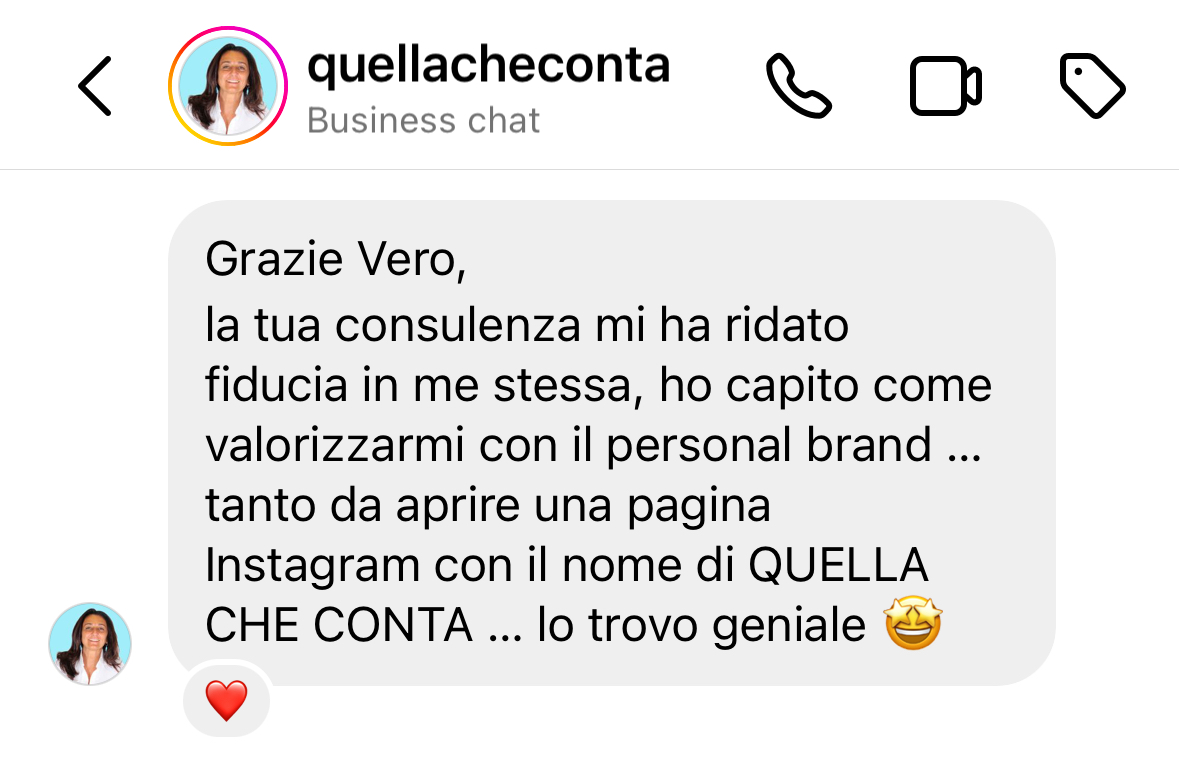Tap the word 'consulenza' in the message
This screenshot has width=1179, height=758.
pos(458,326)
